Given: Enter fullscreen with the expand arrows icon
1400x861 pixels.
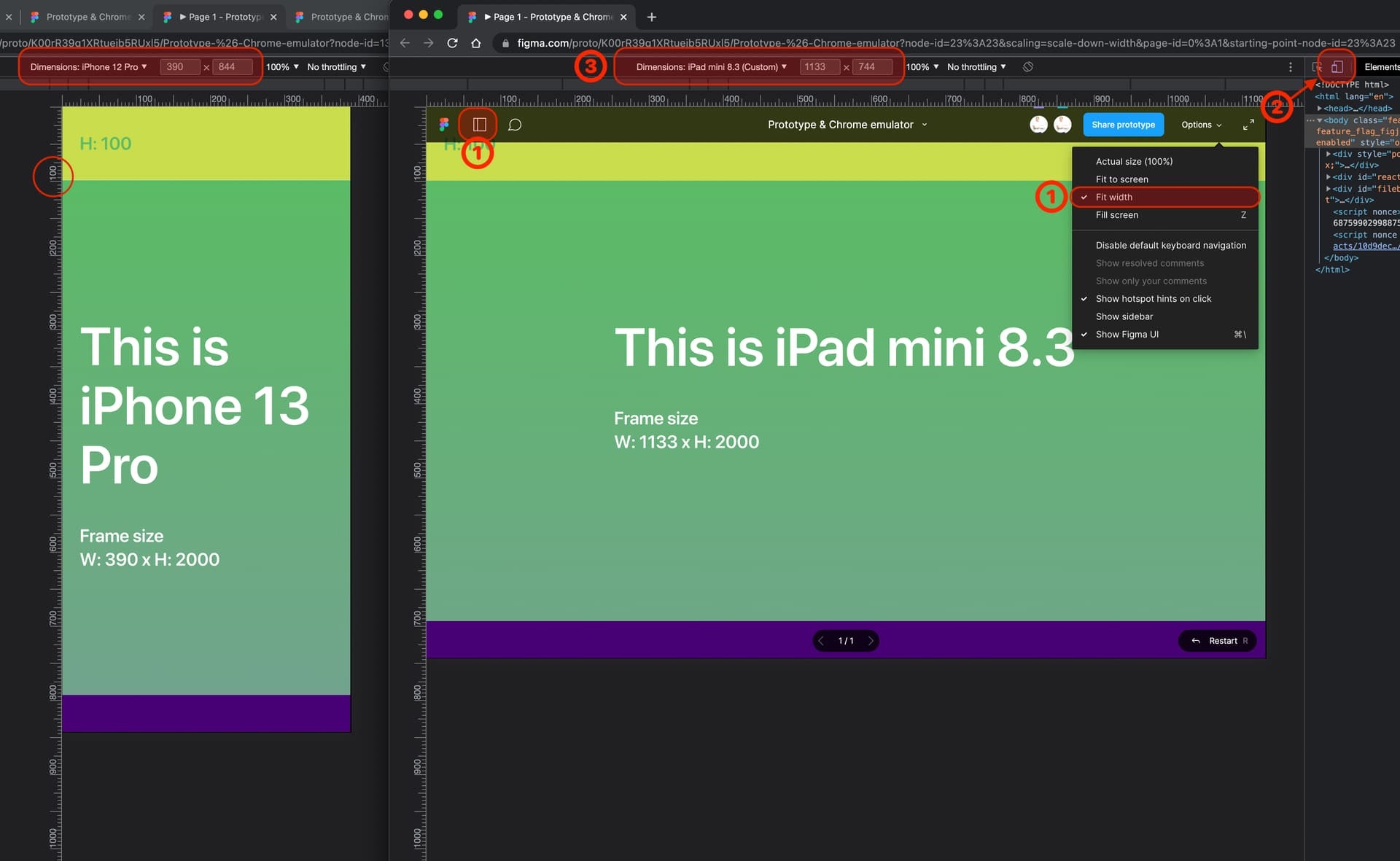Looking at the screenshot, I should (1248, 125).
